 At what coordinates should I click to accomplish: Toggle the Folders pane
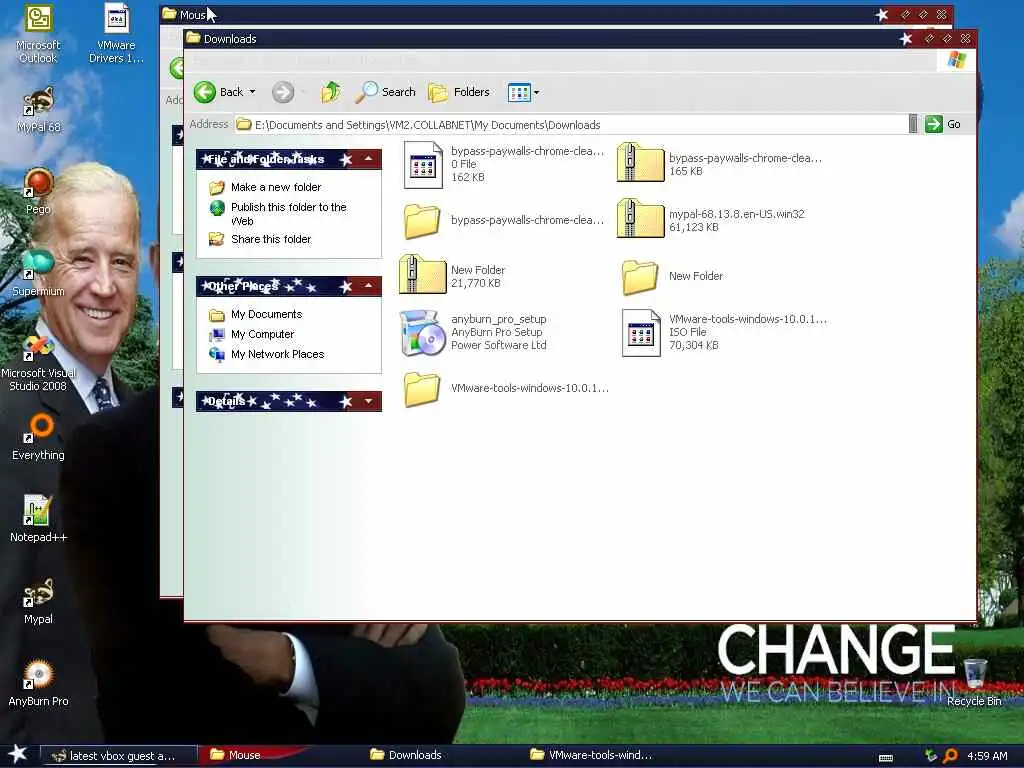459,92
